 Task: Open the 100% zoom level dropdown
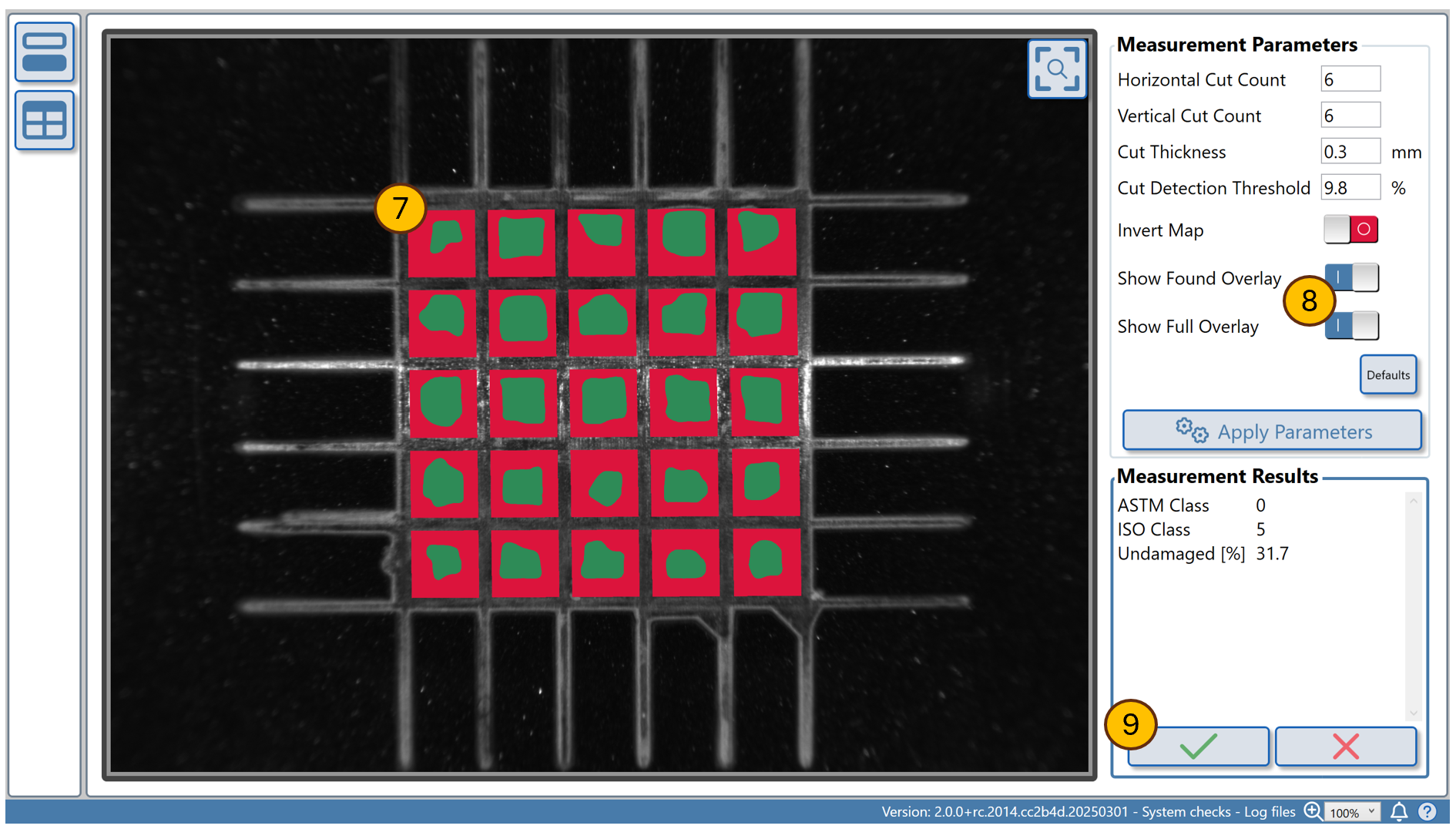1353,812
